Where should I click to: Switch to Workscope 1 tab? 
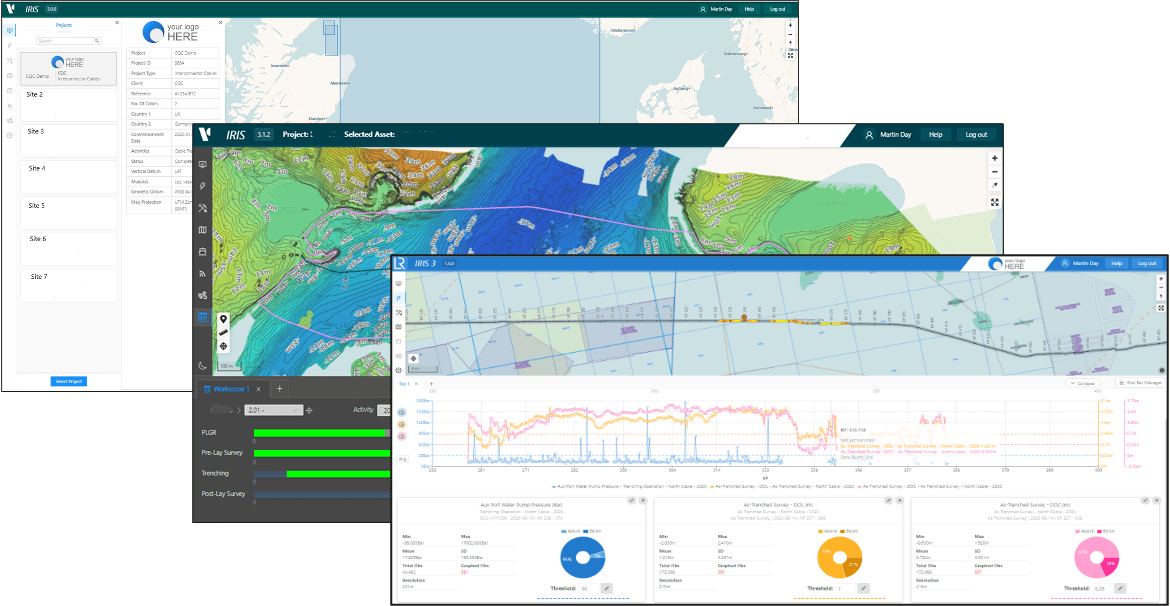point(229,389)
